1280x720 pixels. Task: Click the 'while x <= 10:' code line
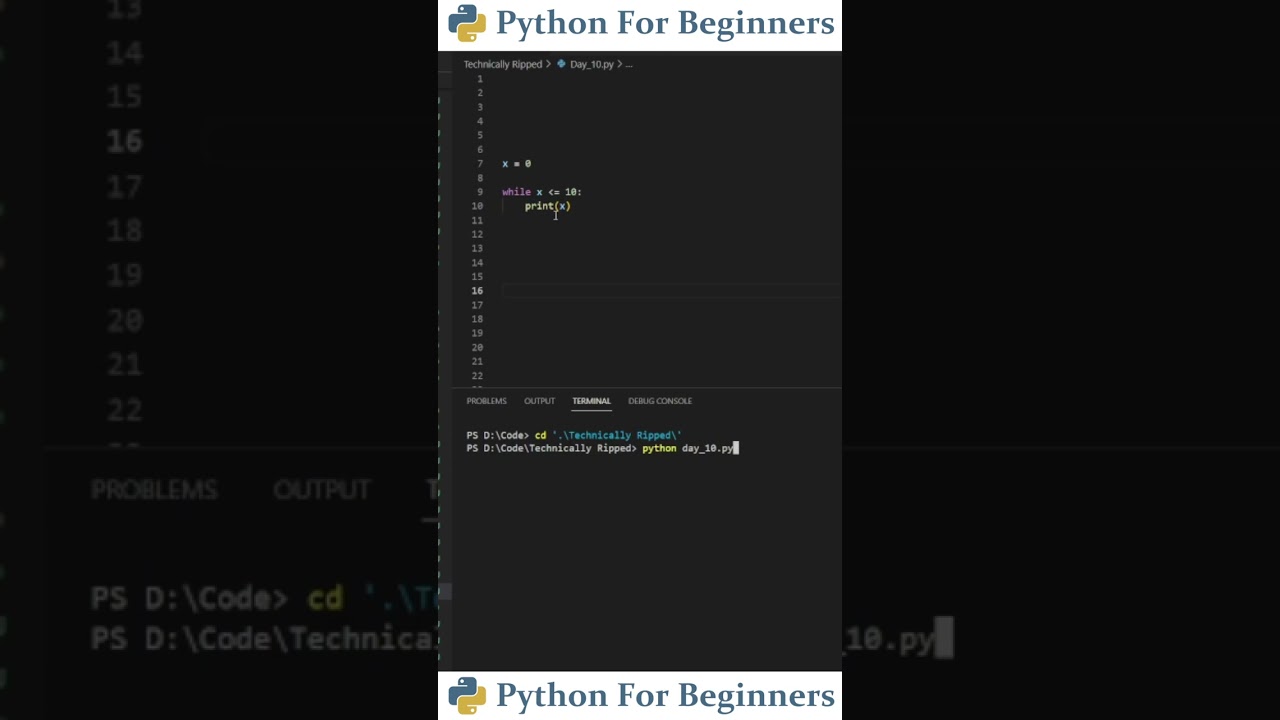coord(541,192)
